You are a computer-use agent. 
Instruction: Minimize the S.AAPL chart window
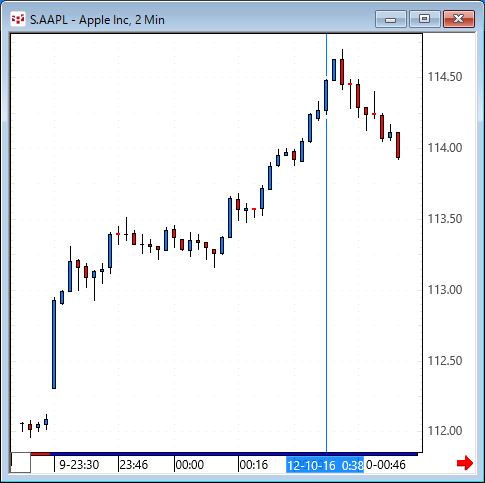pyautogui.click(x=391, y=19)
